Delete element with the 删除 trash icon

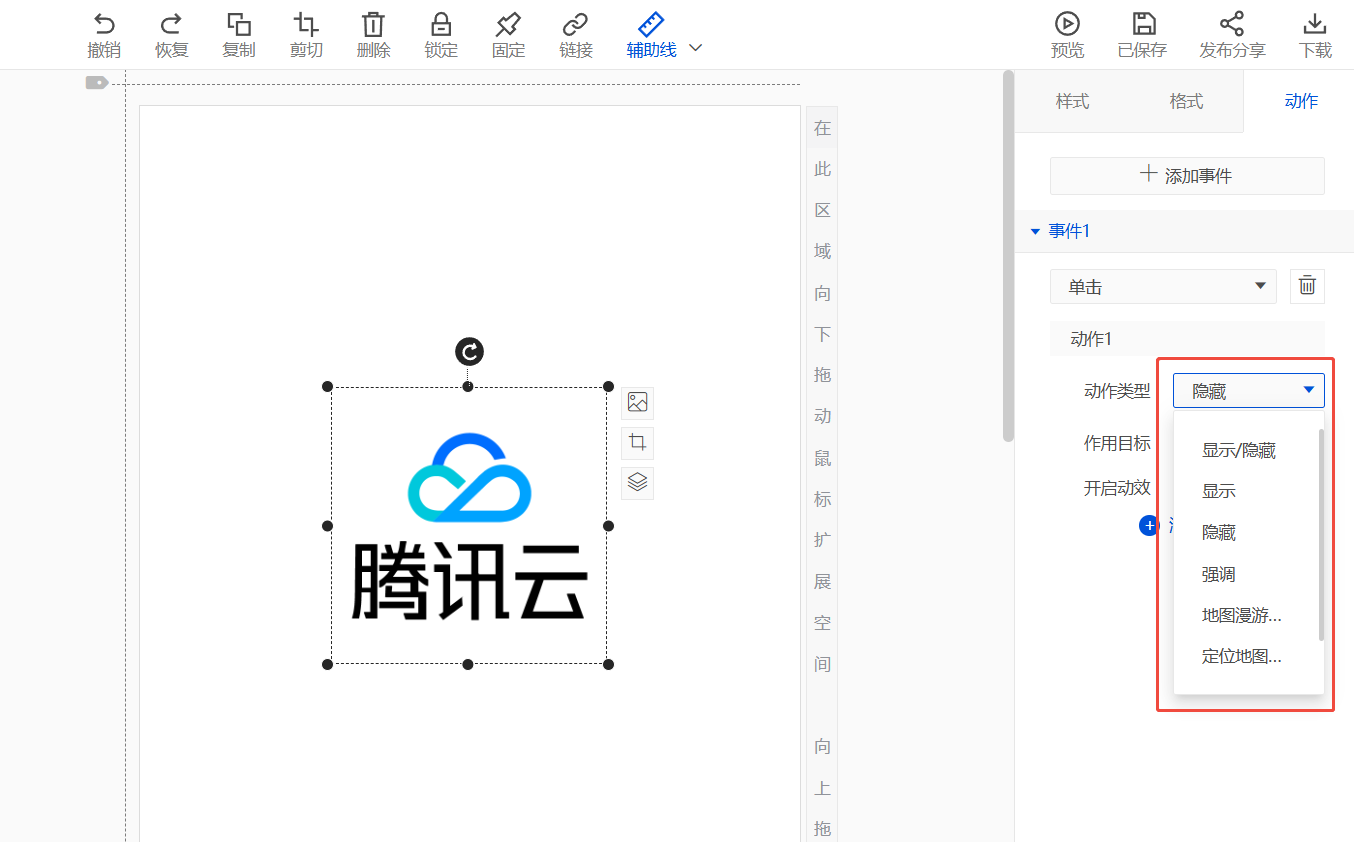(x=374, y=25)
